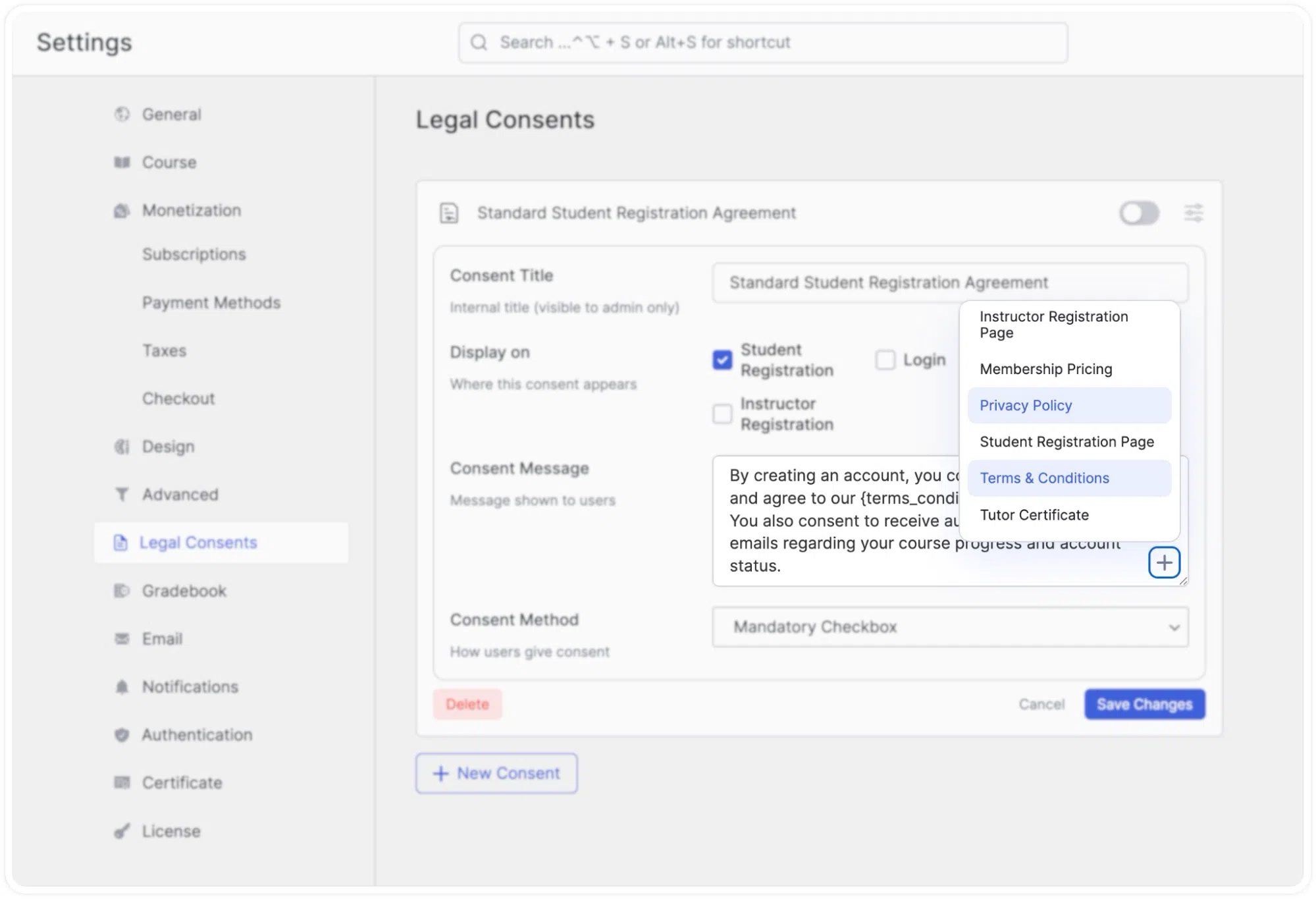Click the textarea resize handle corner

click(1183, 580)
